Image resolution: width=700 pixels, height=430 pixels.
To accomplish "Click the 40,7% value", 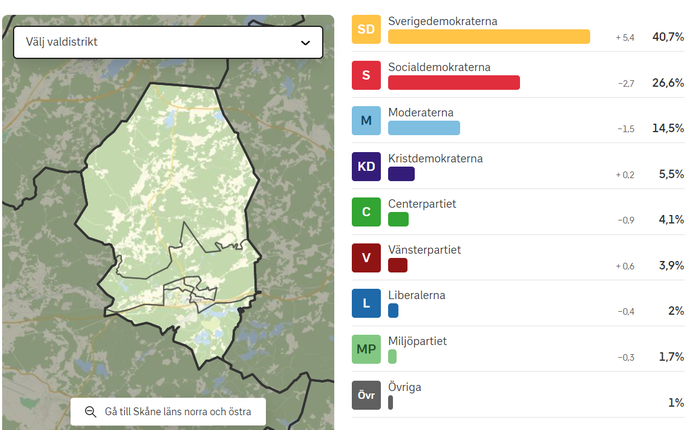I will [668, 37].
